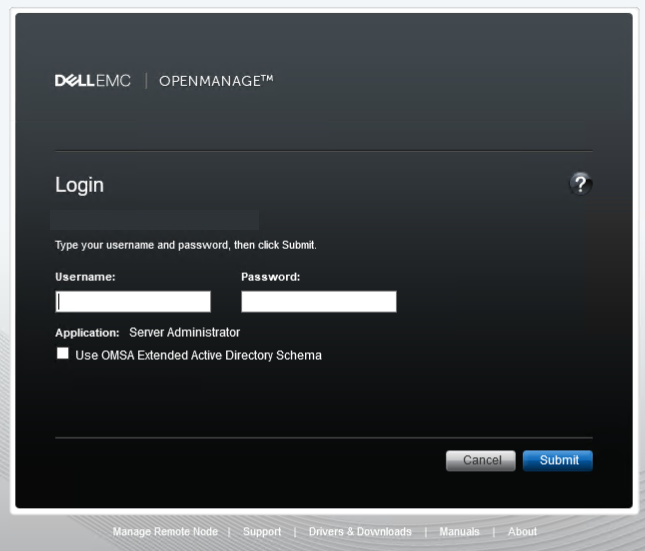Open the Support link
The height and width of the screenshot is (551, 645).
point(262,532)
